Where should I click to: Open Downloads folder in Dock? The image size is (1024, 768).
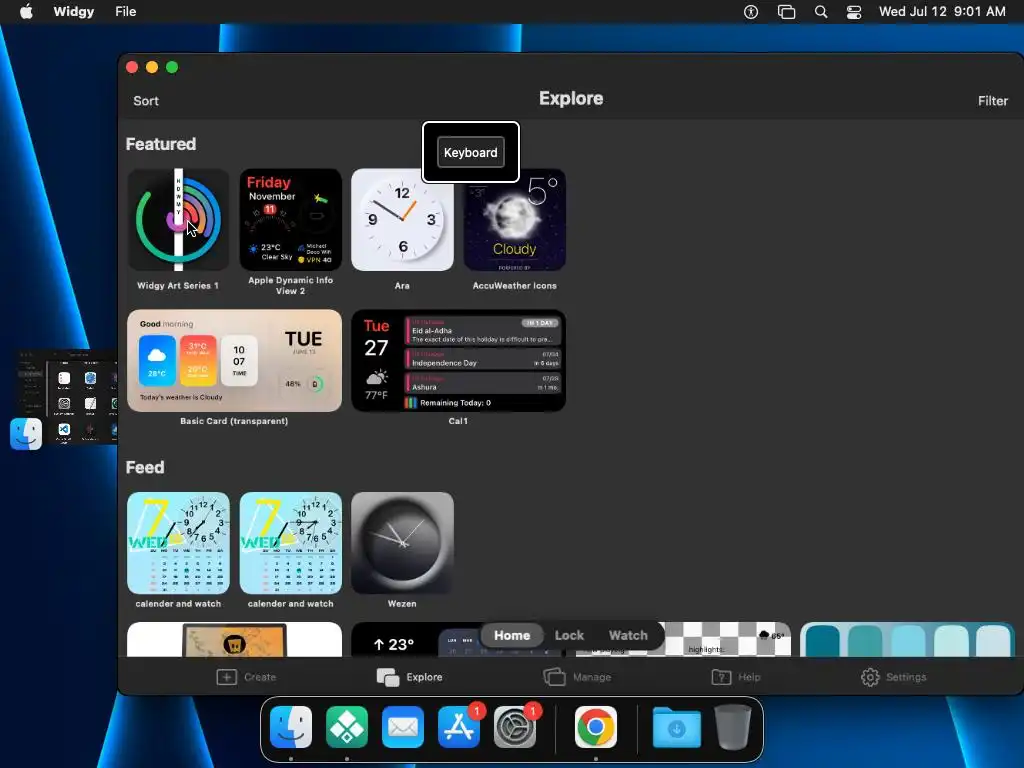click(x=677, y=727)
